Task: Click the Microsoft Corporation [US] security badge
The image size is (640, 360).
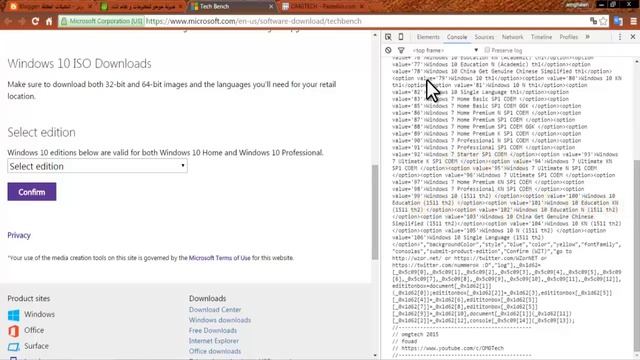Action: tap(102, 21)
